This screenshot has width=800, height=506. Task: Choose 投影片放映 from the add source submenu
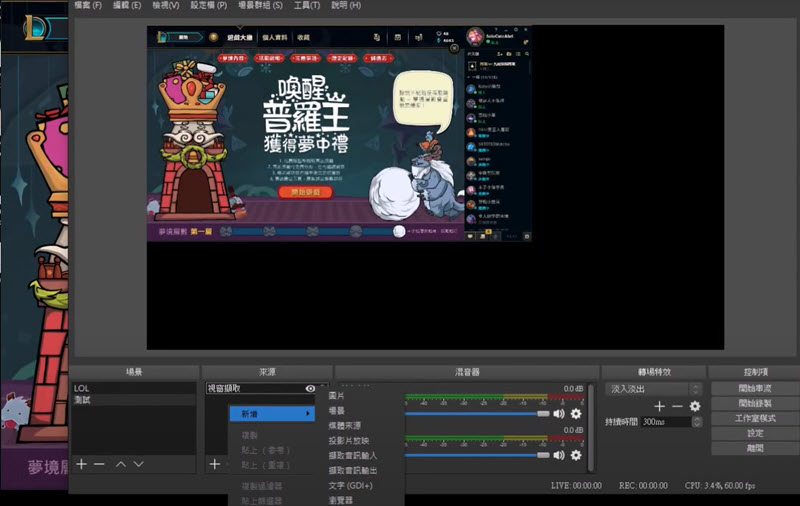coord(348,441)
